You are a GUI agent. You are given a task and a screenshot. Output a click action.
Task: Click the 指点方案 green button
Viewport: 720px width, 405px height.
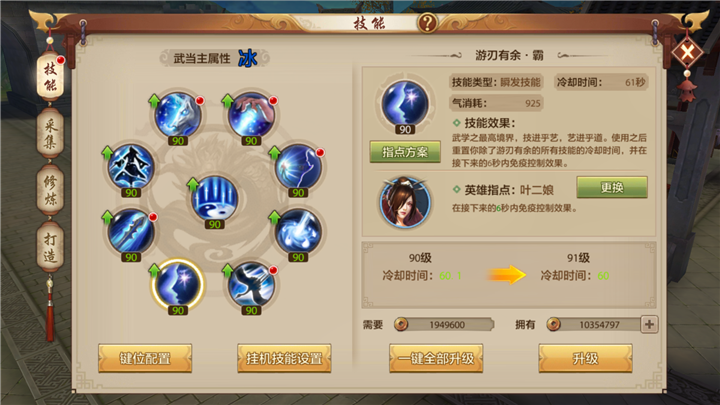coord(405,152)
